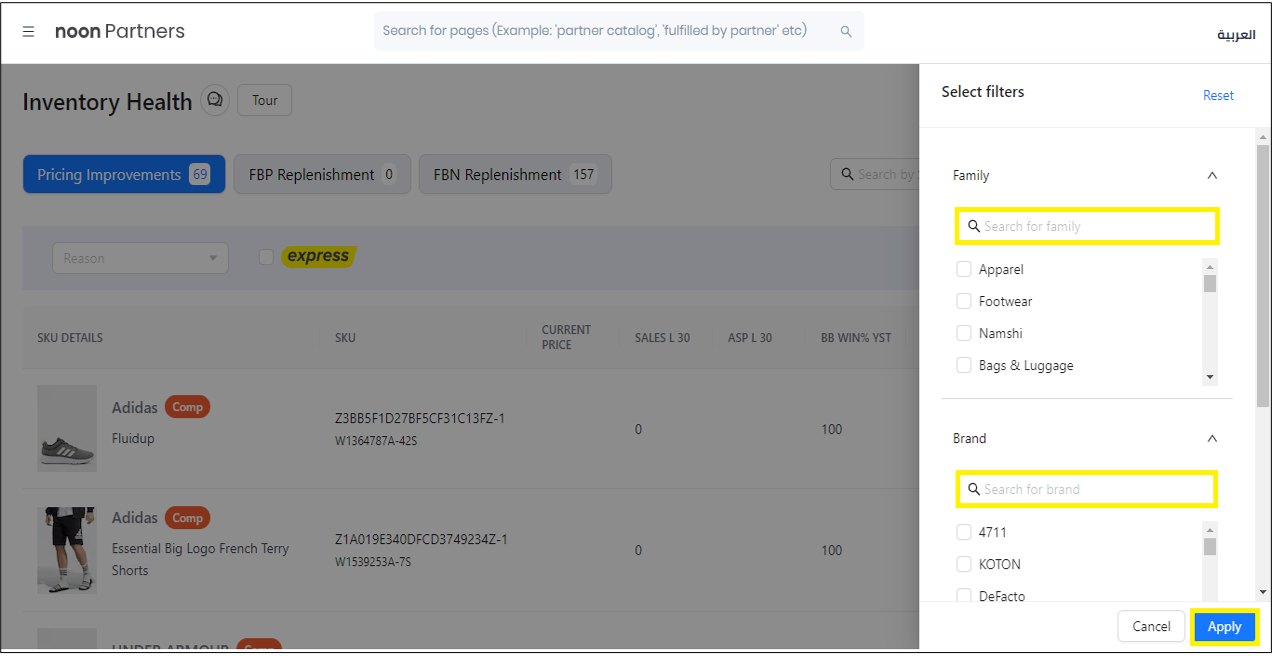Screen dimensions: 1275x656
Task: Click the Reset filters link
Action: [x=1218, y=95]
